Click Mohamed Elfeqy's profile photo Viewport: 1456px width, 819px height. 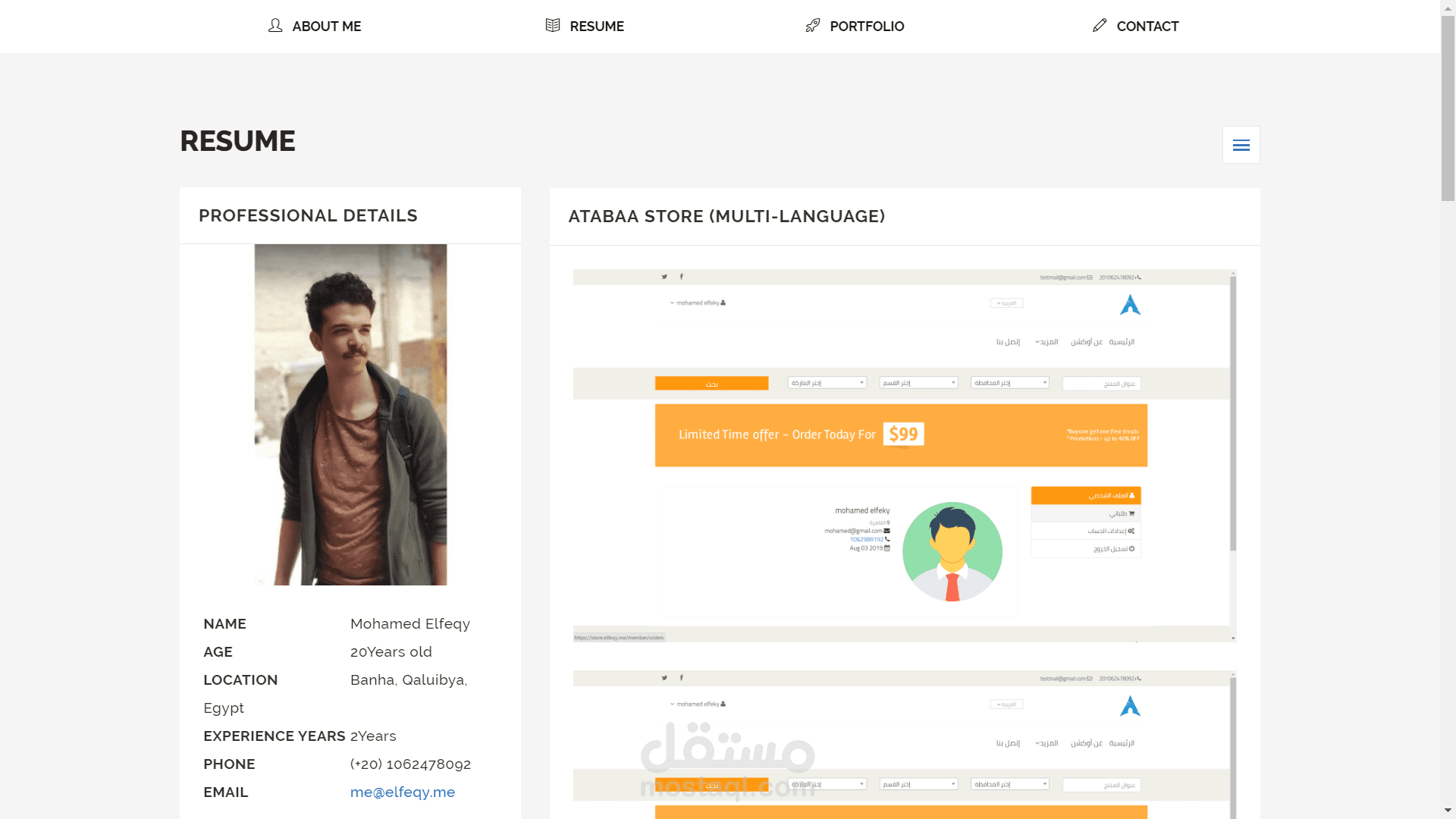coord(350,414)
